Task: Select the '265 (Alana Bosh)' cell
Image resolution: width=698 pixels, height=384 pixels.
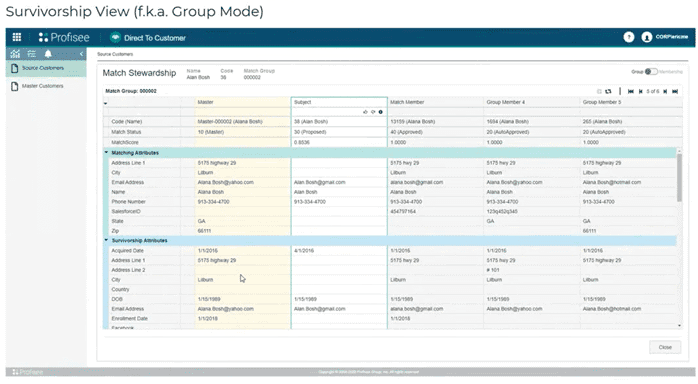Action: (631, 121)
